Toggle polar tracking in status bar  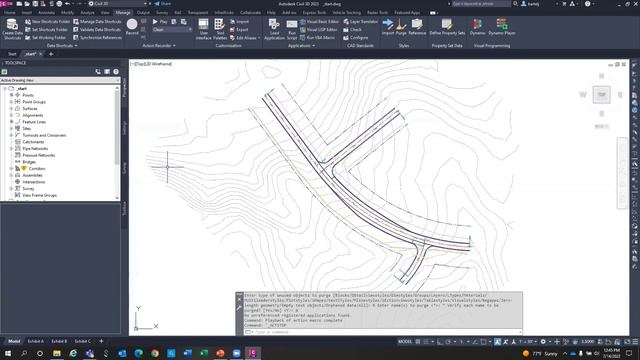coord(448,342)
